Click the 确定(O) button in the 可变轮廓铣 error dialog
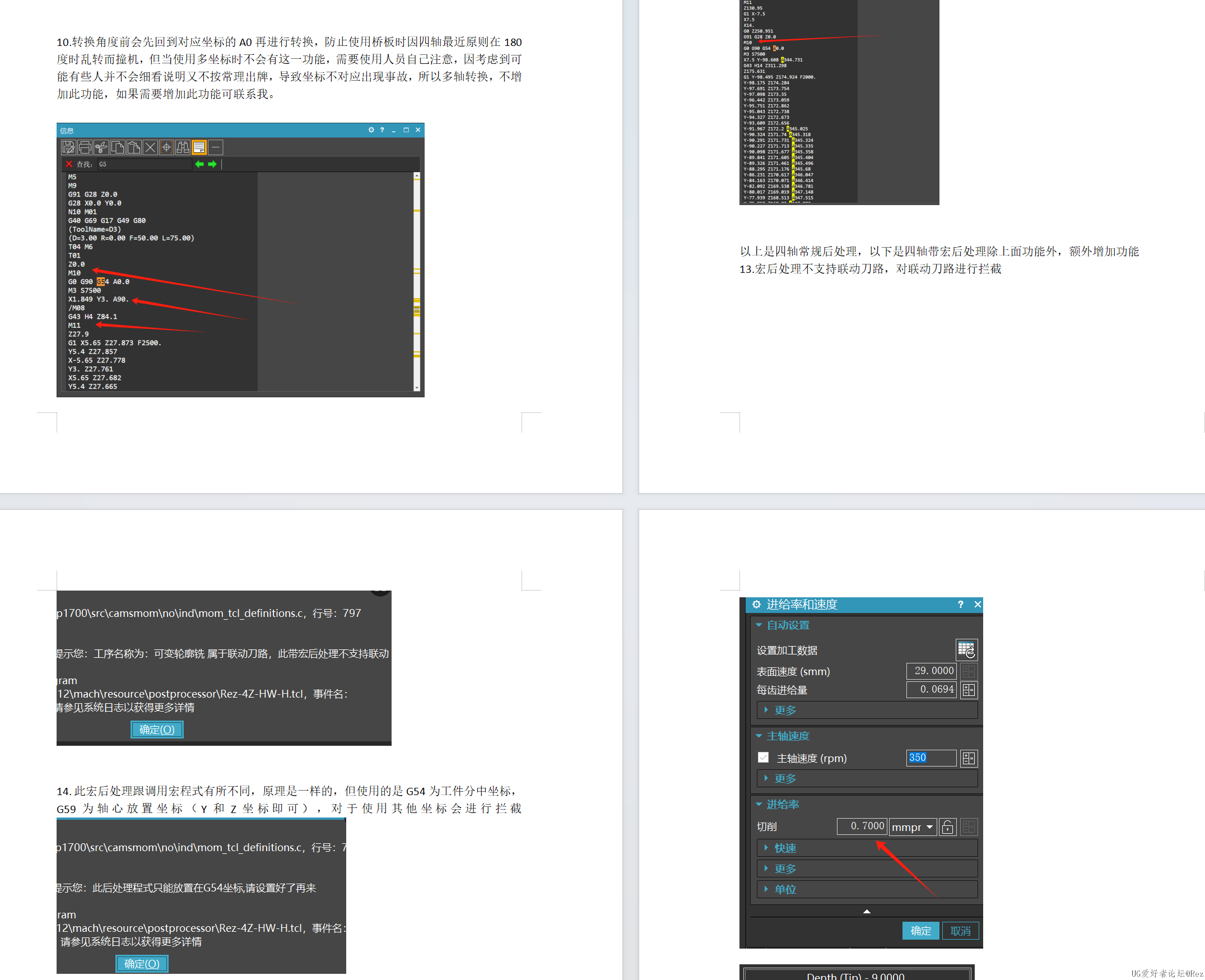 click(x=157, y=730)
